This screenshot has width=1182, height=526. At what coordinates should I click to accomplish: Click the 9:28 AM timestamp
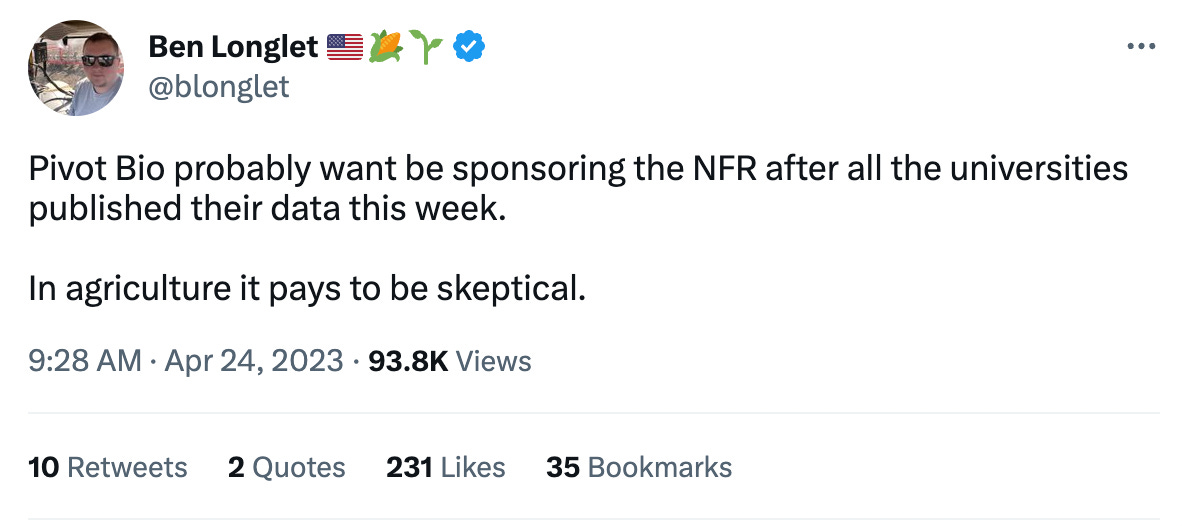pyautogui.click(x=85, y=360)
